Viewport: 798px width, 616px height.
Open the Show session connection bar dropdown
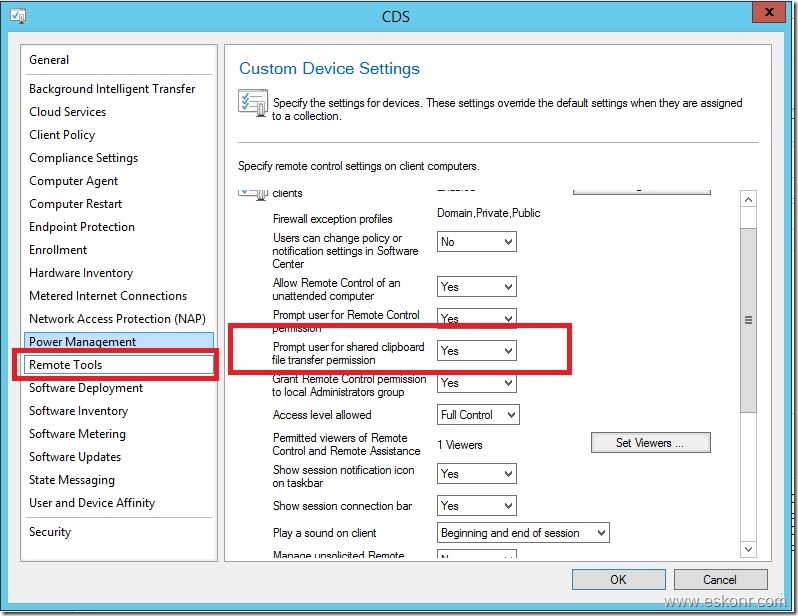click(x=477, y=506)
